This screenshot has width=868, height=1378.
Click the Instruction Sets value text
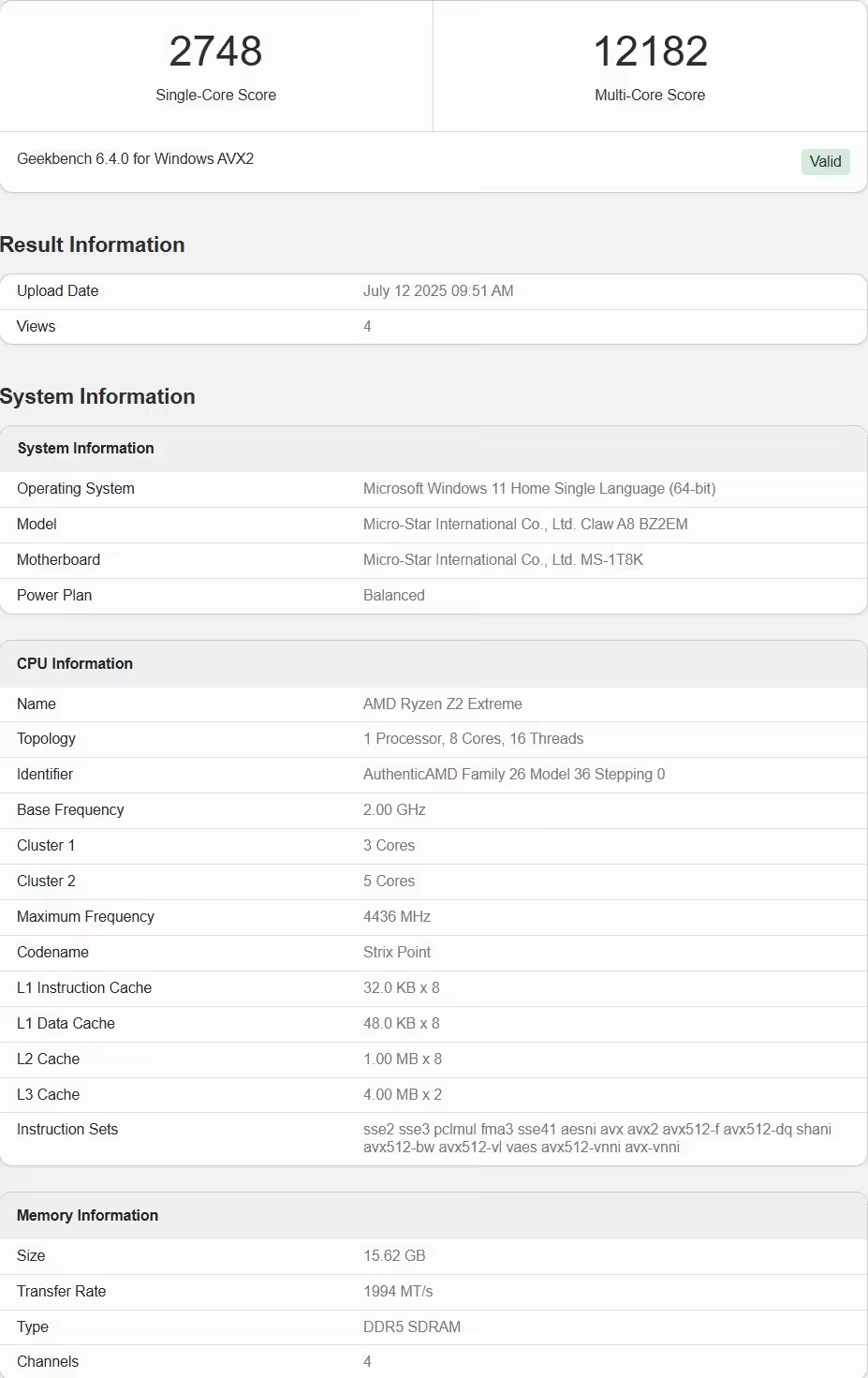[x=597, y=1138]
